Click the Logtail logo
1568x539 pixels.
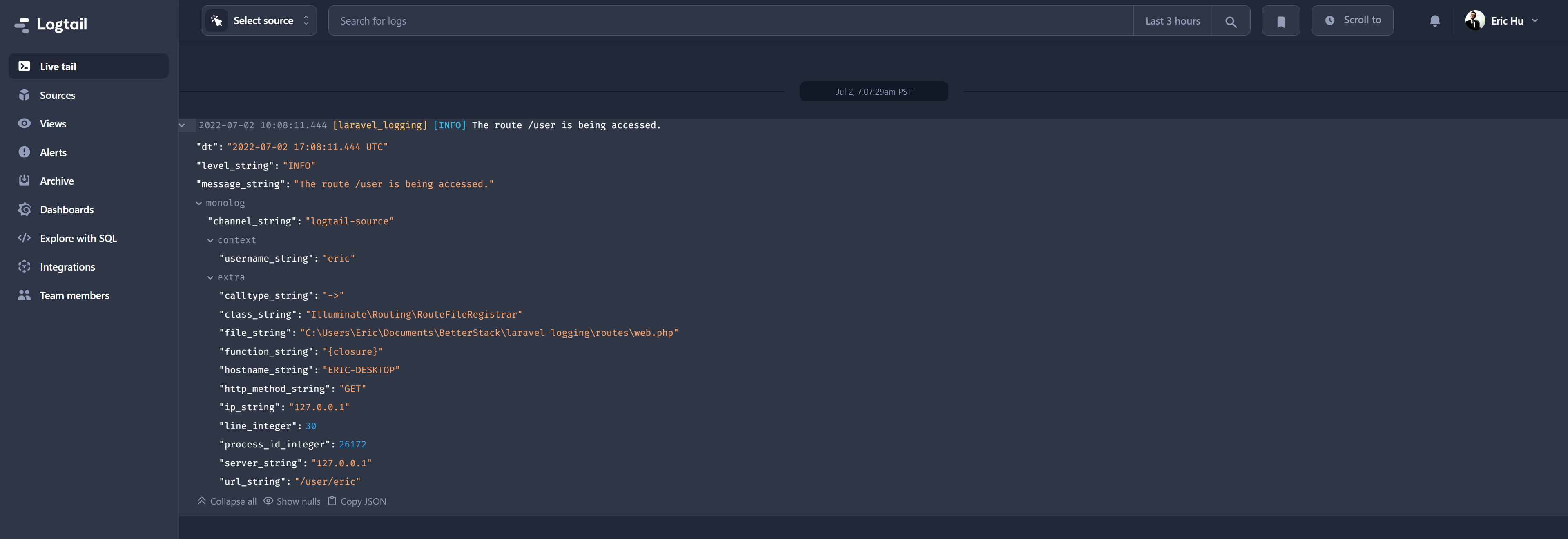51,25
